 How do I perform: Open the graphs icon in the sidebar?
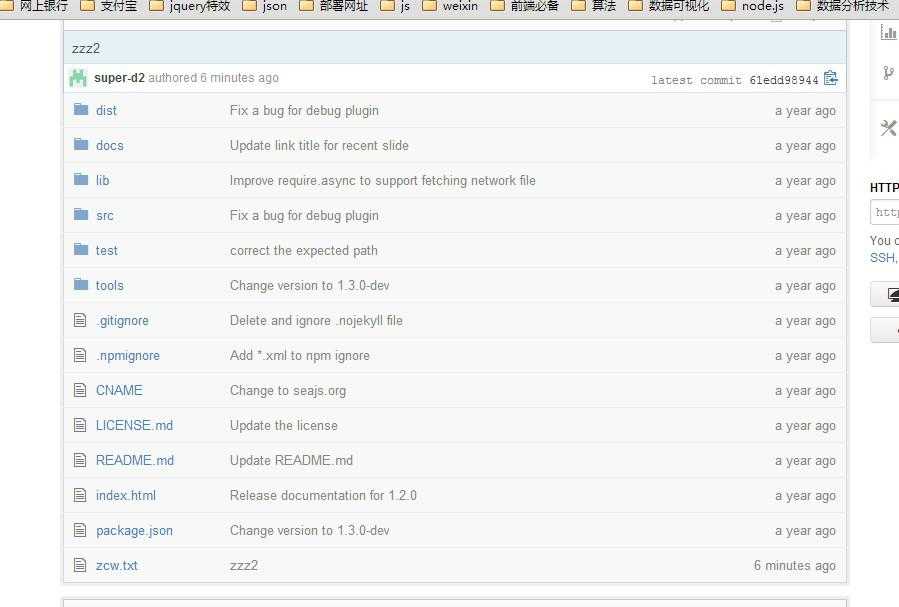(x=888, y=33)
